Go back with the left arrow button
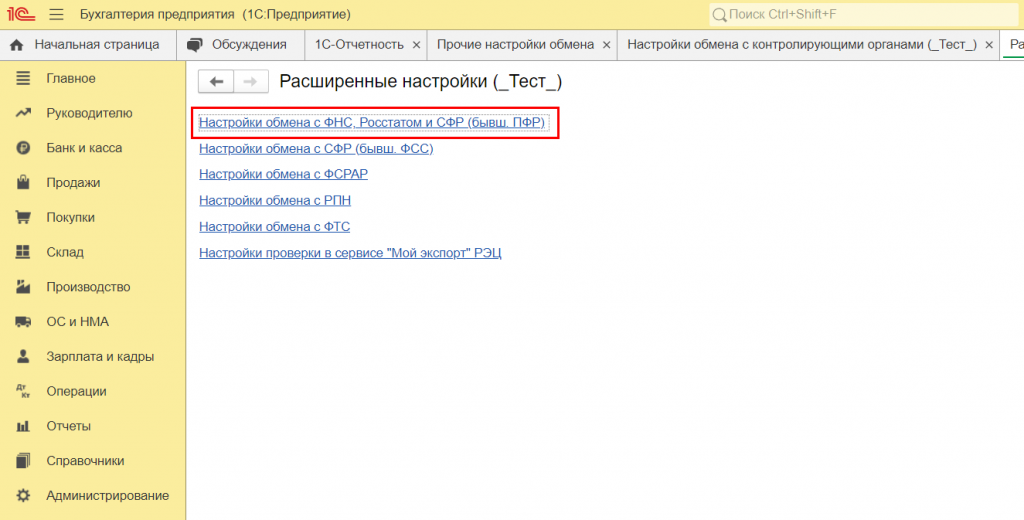The width and height of the screenshot is (1024, 520). 216,82
